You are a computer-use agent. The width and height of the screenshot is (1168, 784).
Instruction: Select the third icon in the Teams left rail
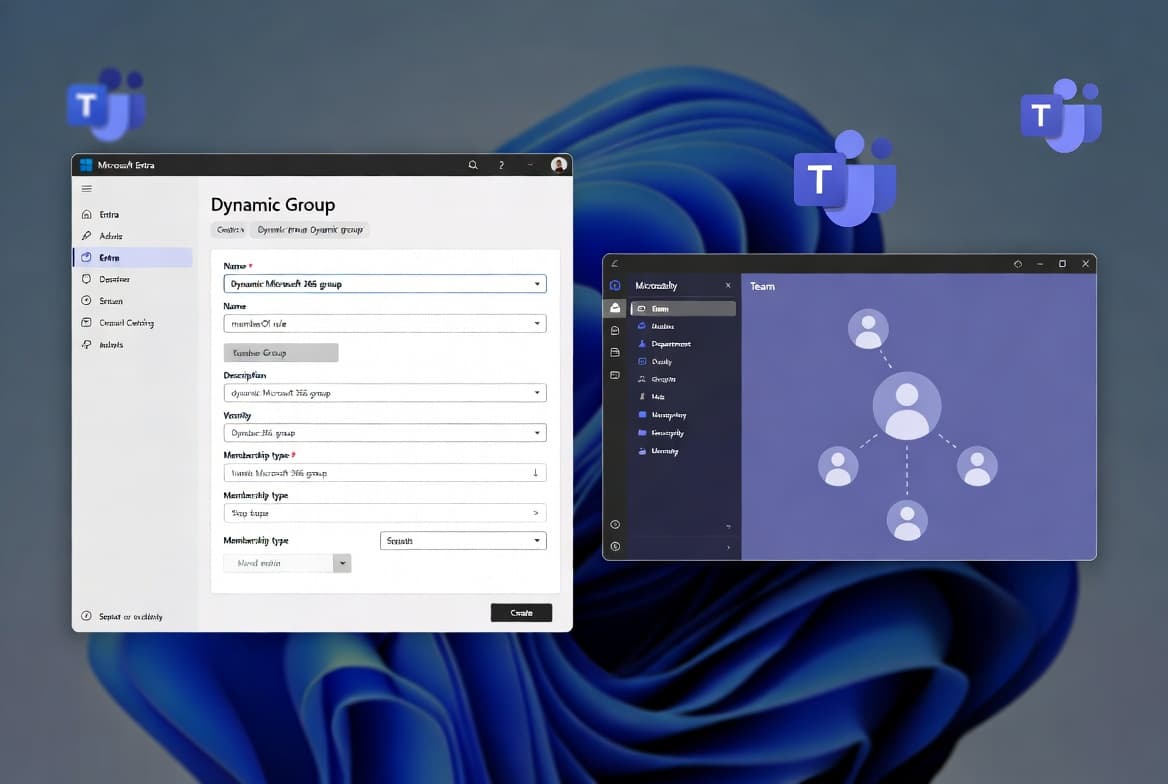pyautogui.click(x=615, y=330)
